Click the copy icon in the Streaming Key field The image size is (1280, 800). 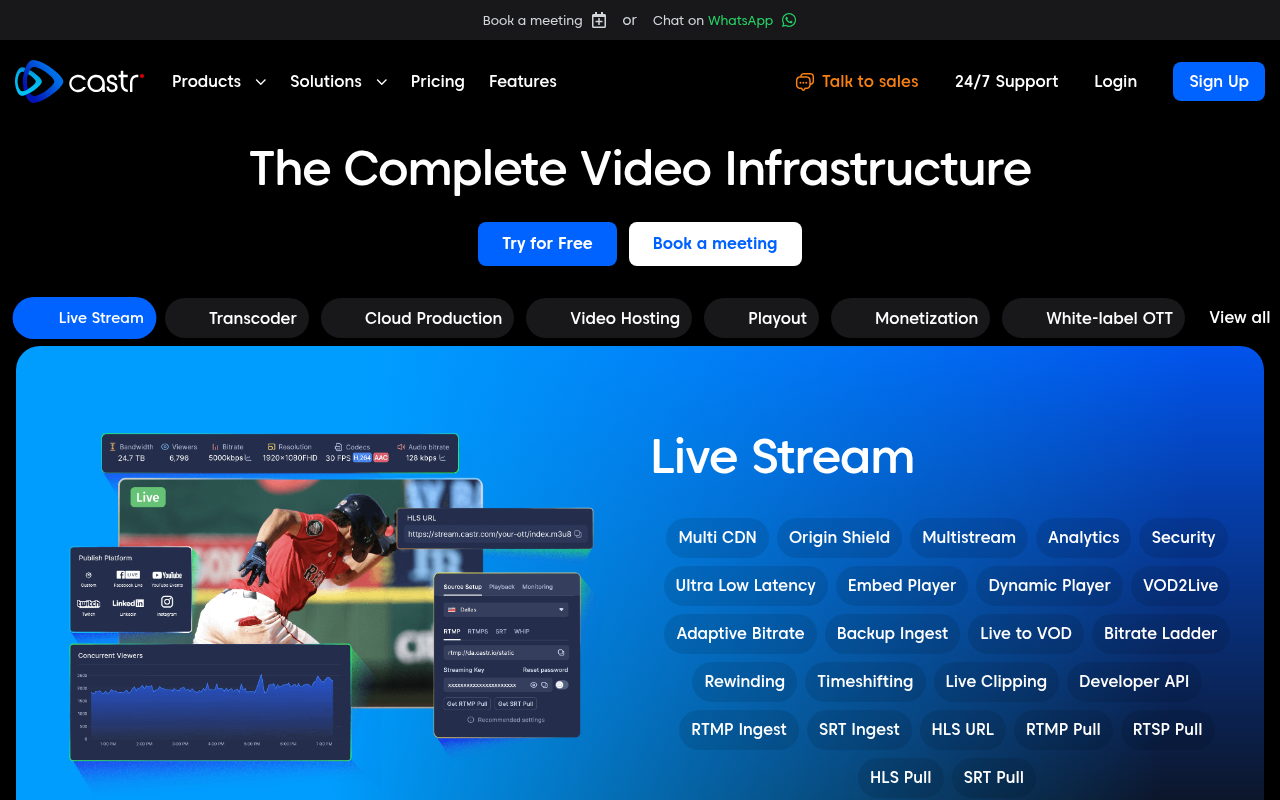(x=544, y=685)
